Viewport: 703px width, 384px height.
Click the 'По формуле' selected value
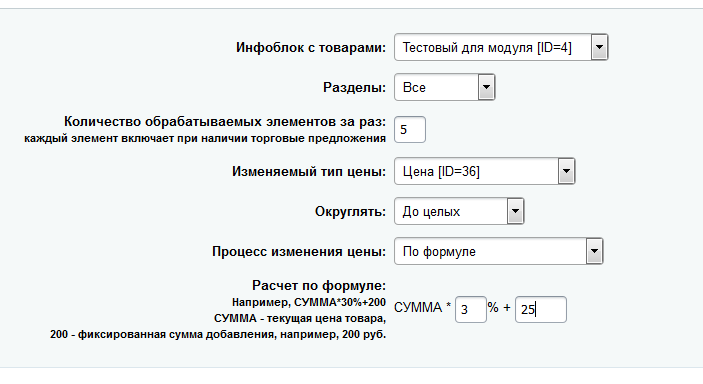tap(439, 251)
